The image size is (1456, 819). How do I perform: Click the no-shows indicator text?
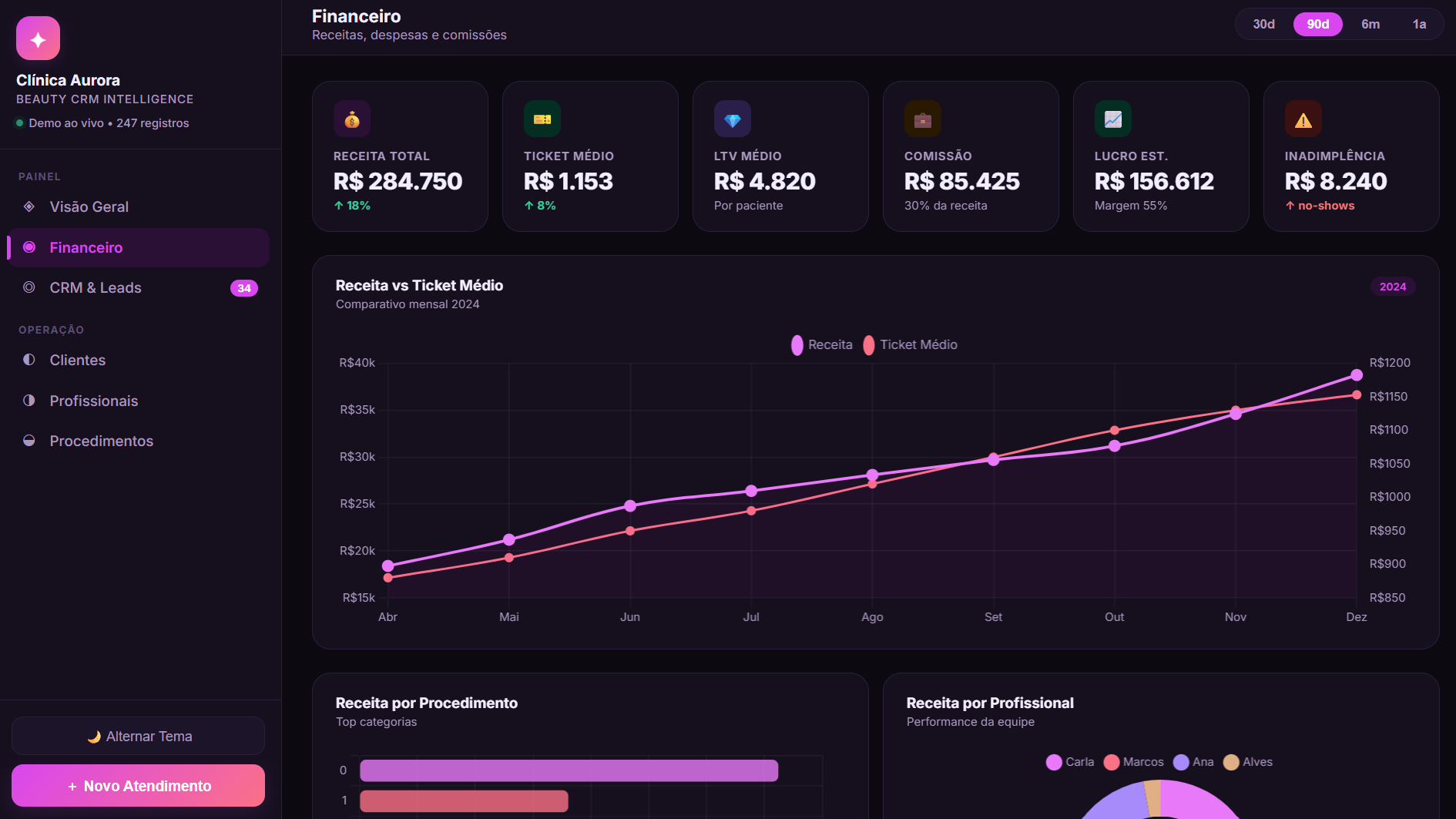pyautogui.click(x=1320, y=206)
